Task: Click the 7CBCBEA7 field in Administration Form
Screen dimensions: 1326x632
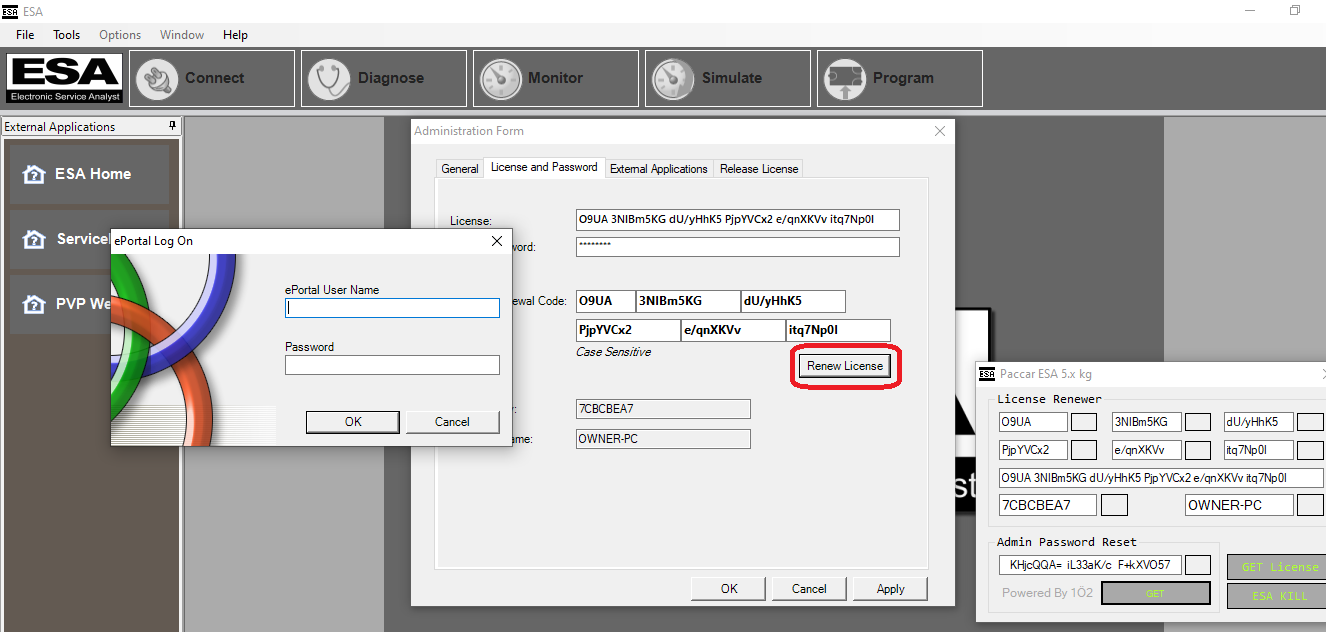Action: point(663,409)
